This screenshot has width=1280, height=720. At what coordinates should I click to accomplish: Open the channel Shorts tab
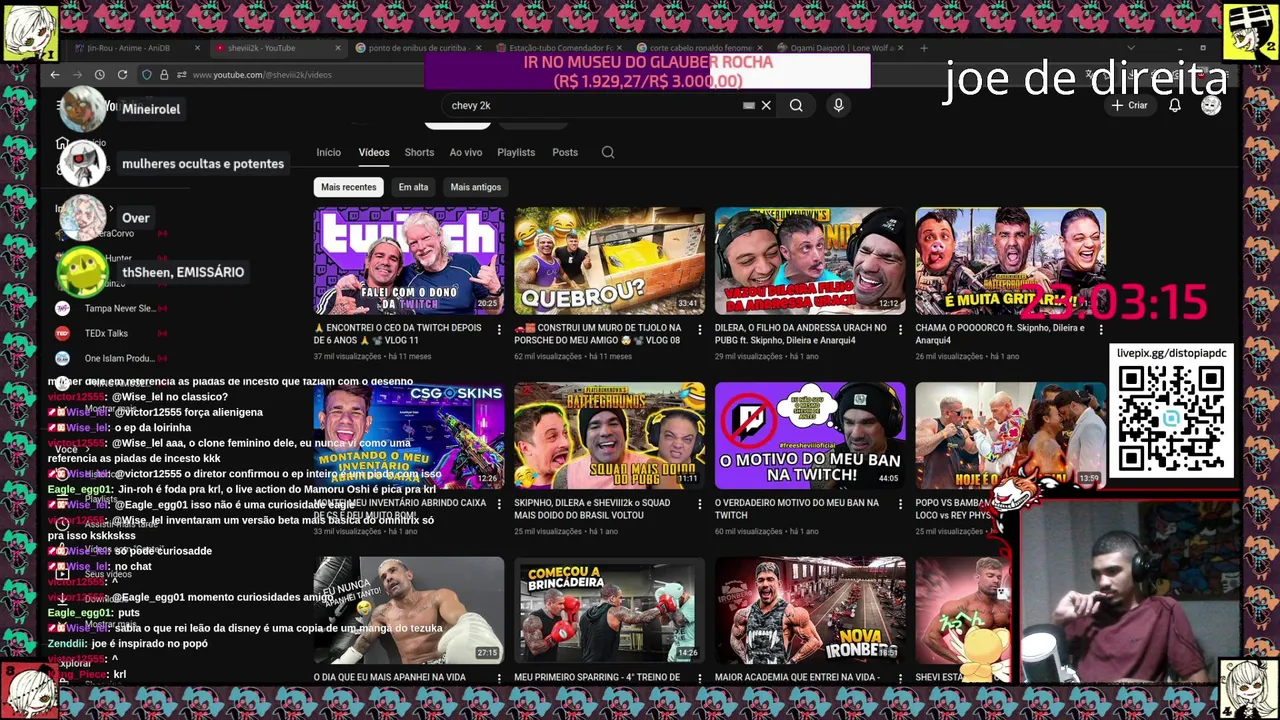[x=419, y=152]
